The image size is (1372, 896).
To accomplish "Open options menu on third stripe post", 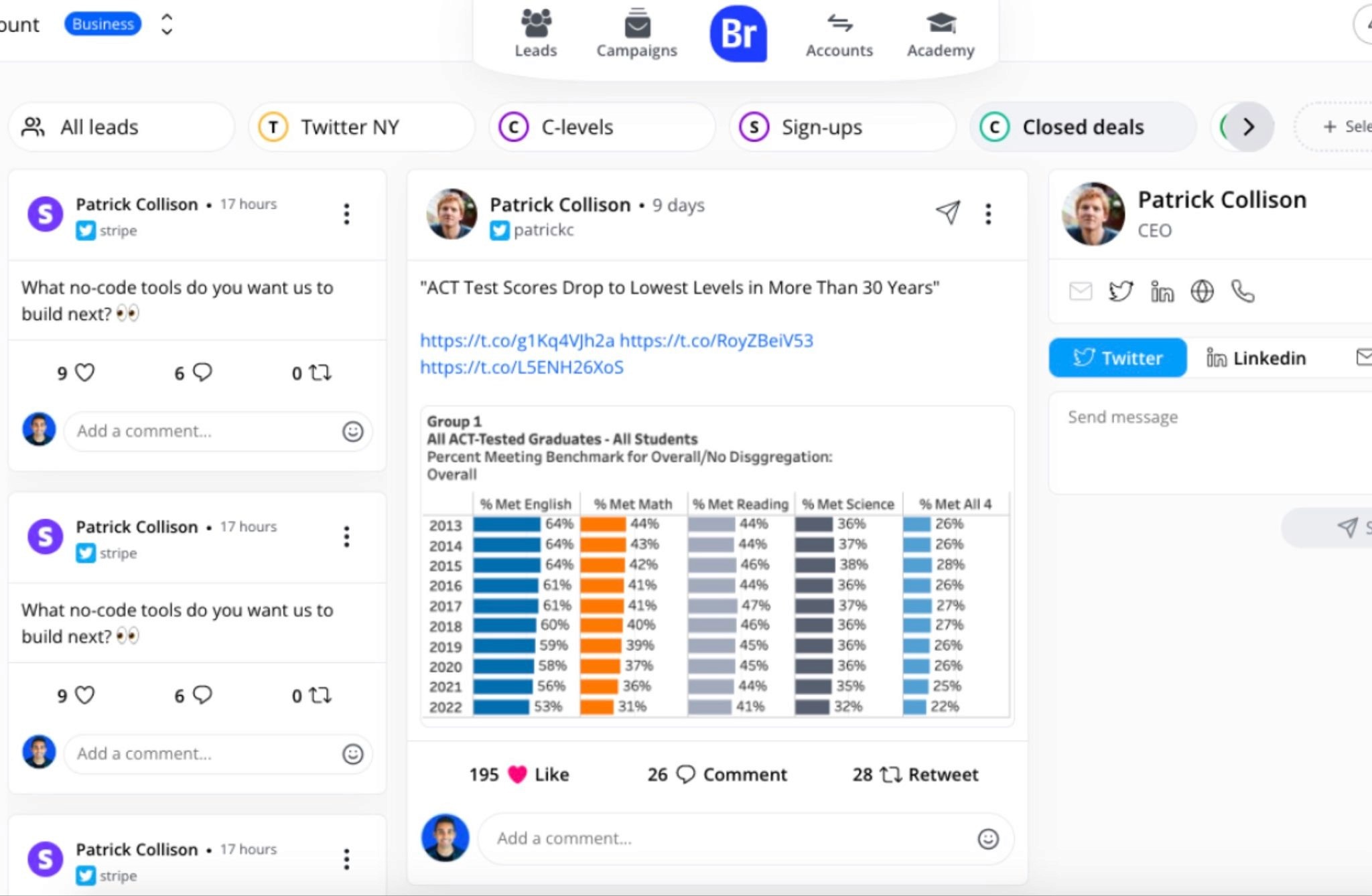I will tap(346, 859).
